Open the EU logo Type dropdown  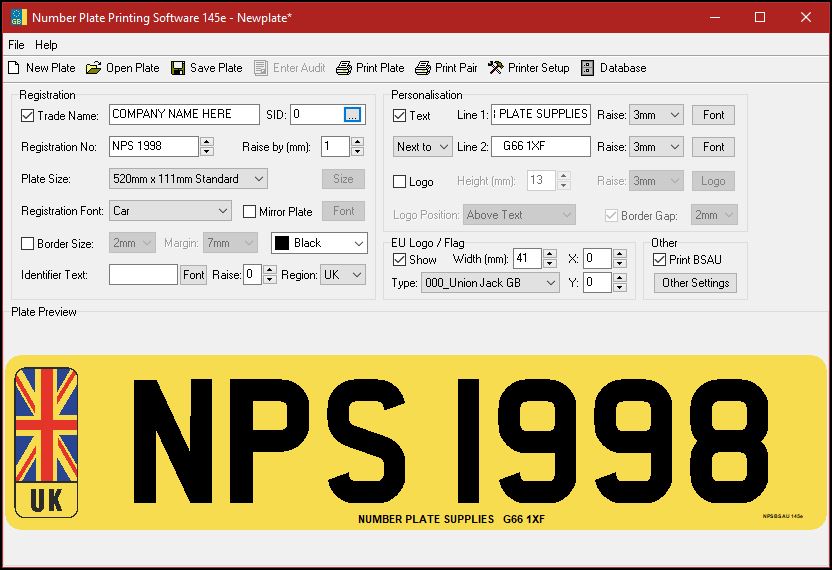(x=490, y=283)
